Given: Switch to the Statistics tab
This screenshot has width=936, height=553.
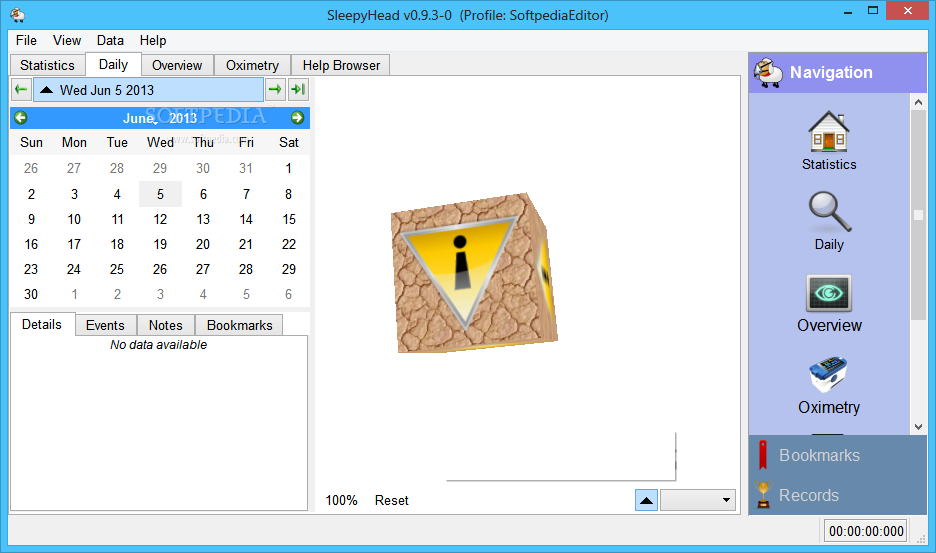Looking at the screenshot, I should [x=47, y=65].
